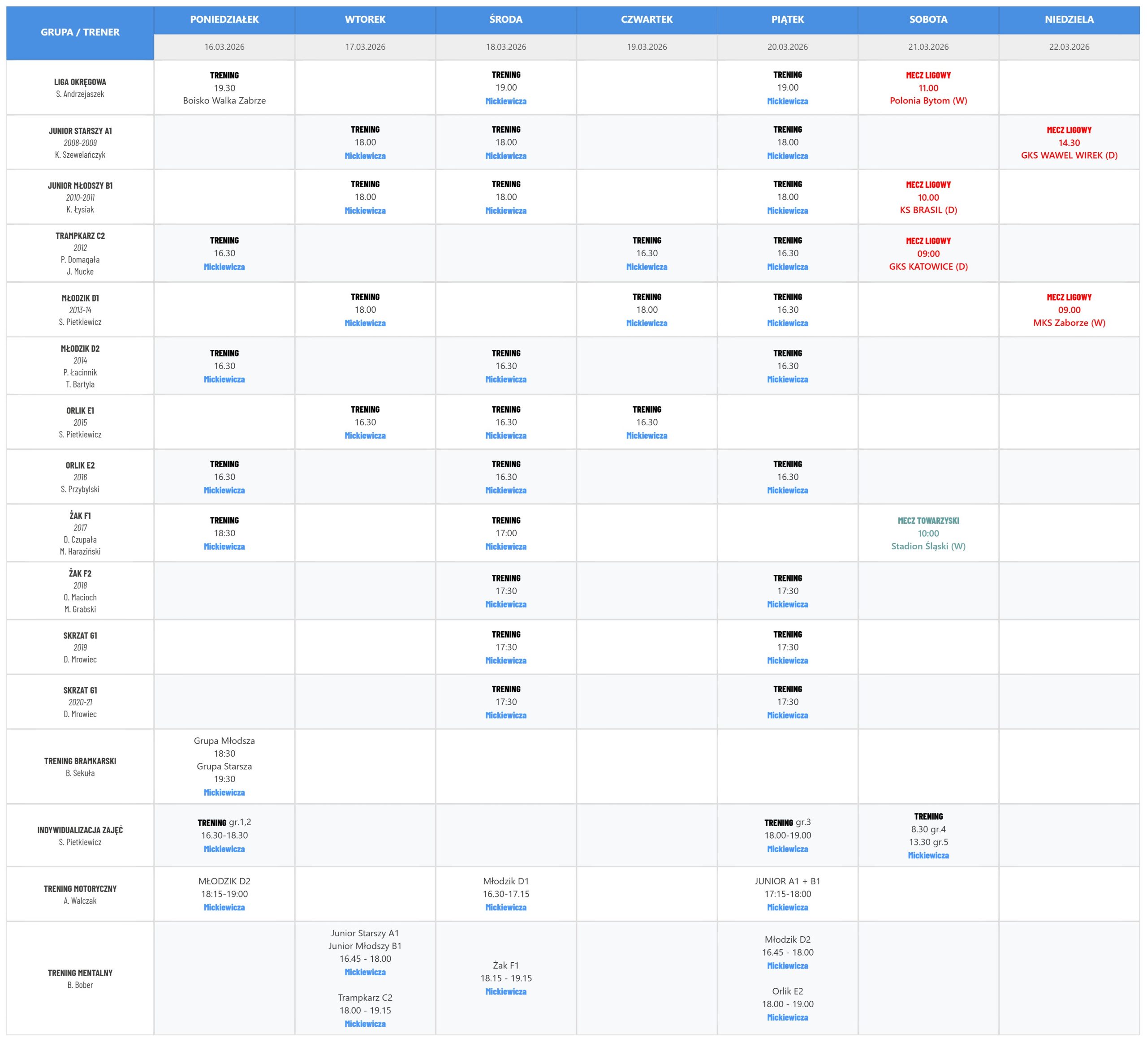The width and height of the screenshot is (1147, 1064).
Task: Click Mickiewicza link under Liga Okręgowa Wednesday training
Action: (505, 101)
